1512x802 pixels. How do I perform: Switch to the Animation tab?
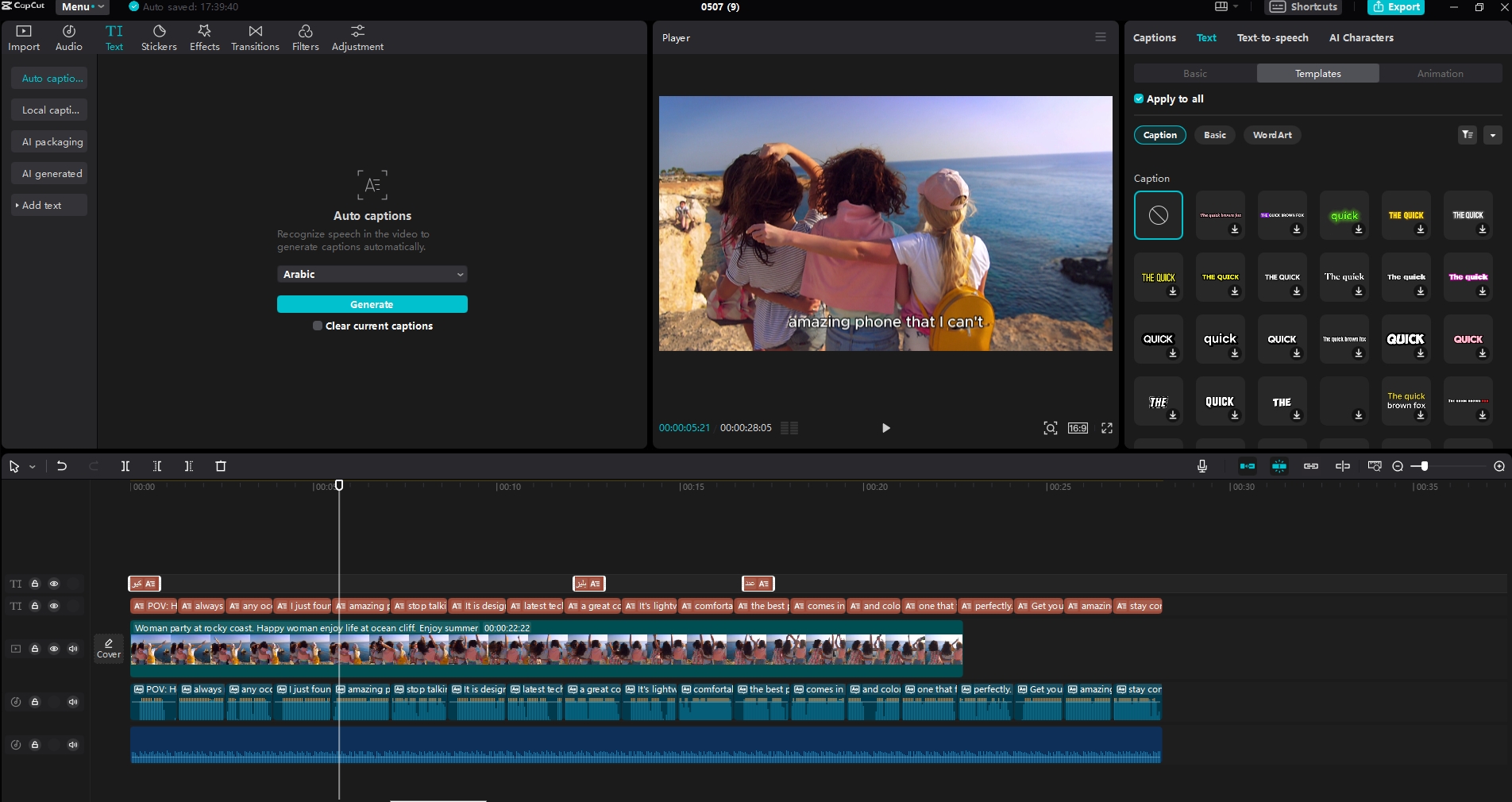[x=1439, y=73]
